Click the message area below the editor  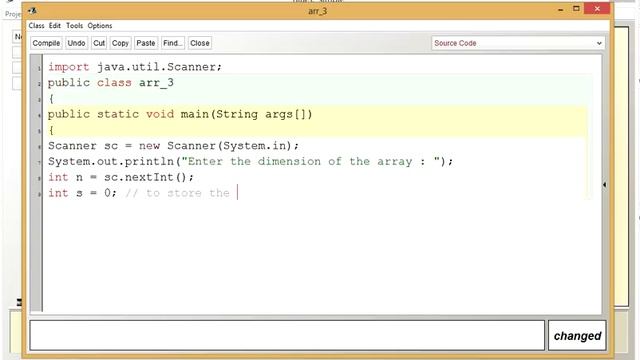pyautogui.click(x=287, y=335)
